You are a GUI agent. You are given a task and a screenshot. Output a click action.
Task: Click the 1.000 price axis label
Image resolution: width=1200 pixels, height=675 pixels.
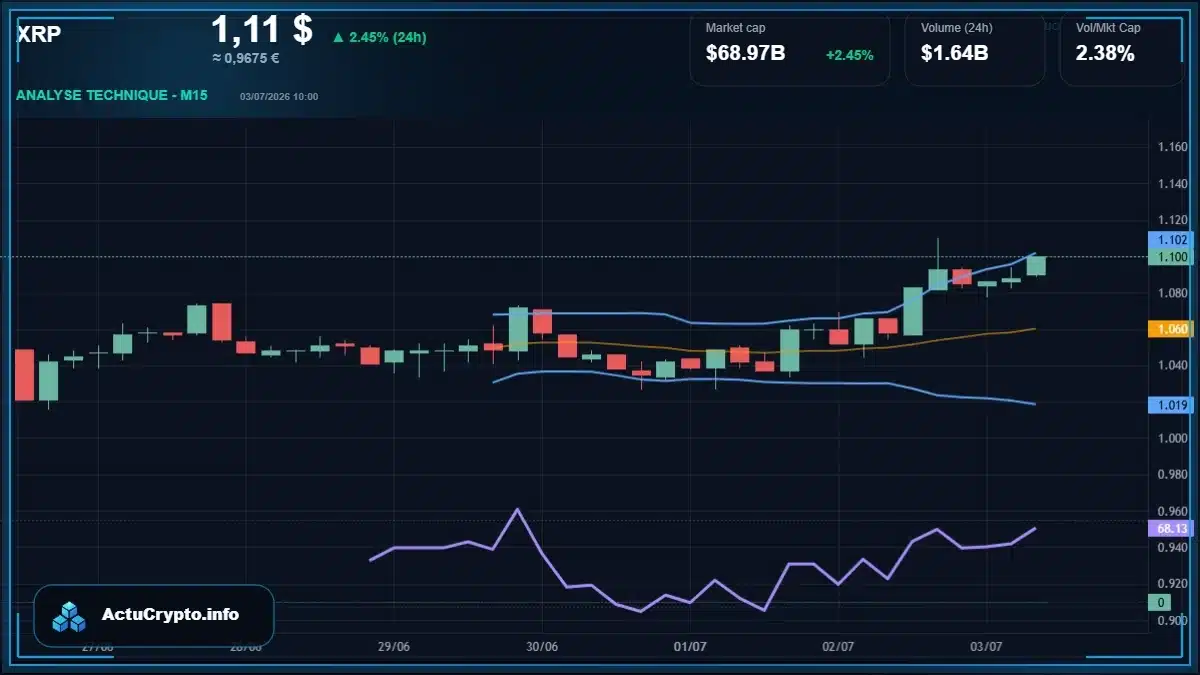coord(1172,439)
